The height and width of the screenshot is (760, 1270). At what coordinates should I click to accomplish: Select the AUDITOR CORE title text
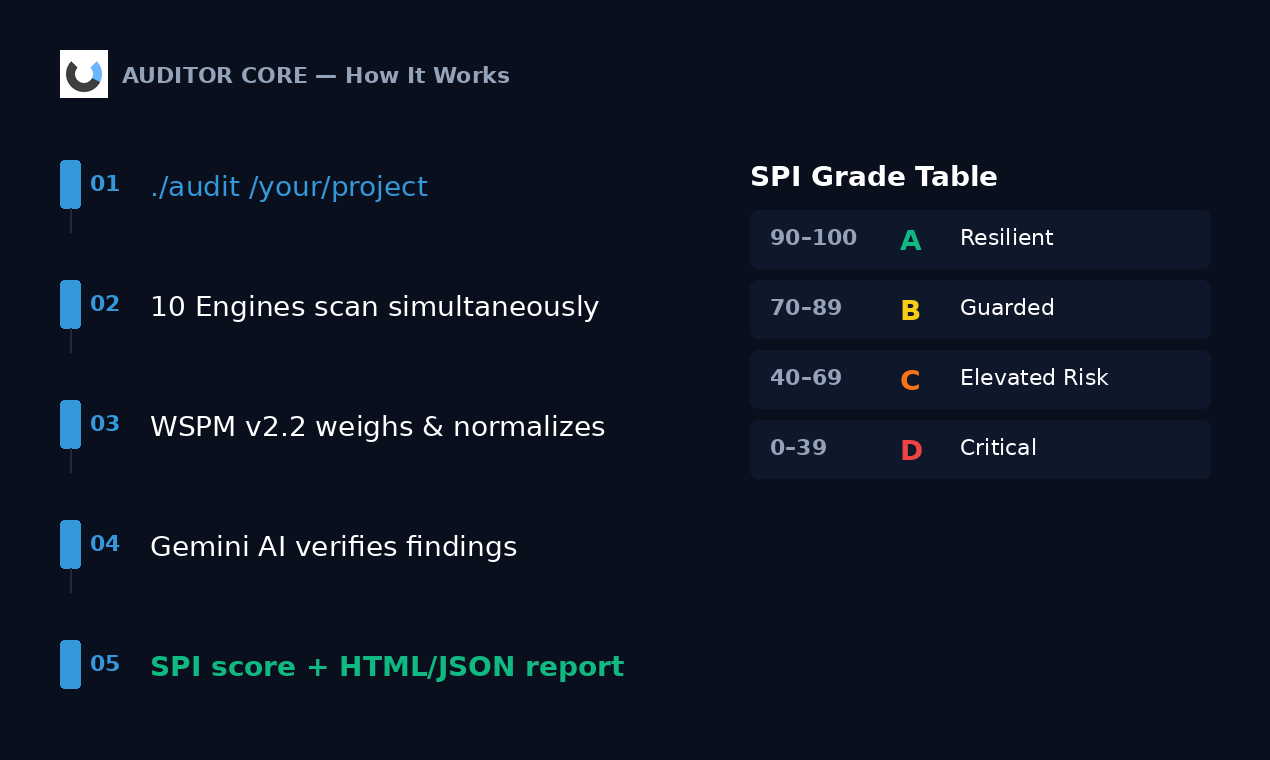point(316,75)
